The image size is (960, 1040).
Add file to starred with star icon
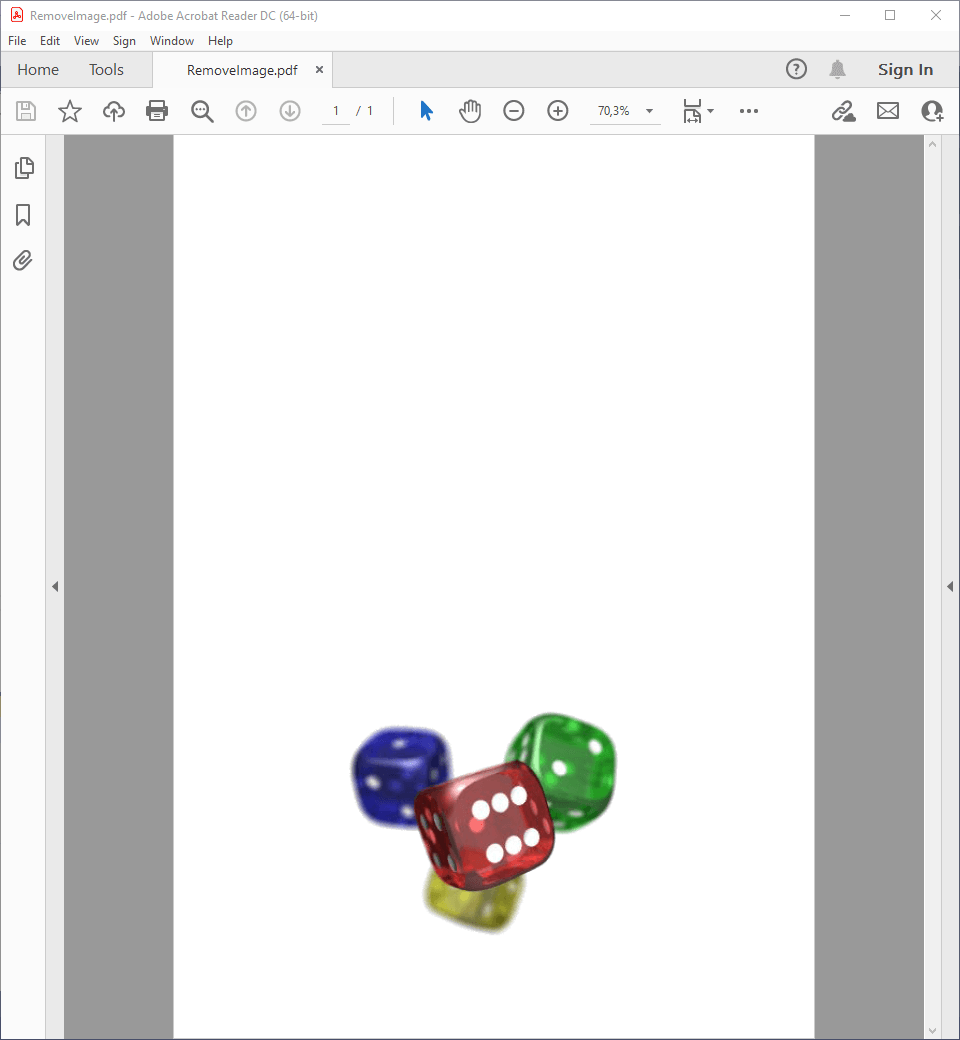click(70, 111)
